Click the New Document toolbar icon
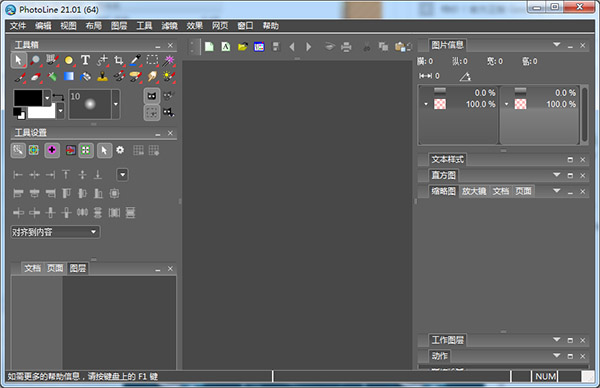The image size is (600, 388). tap(209, 47)
